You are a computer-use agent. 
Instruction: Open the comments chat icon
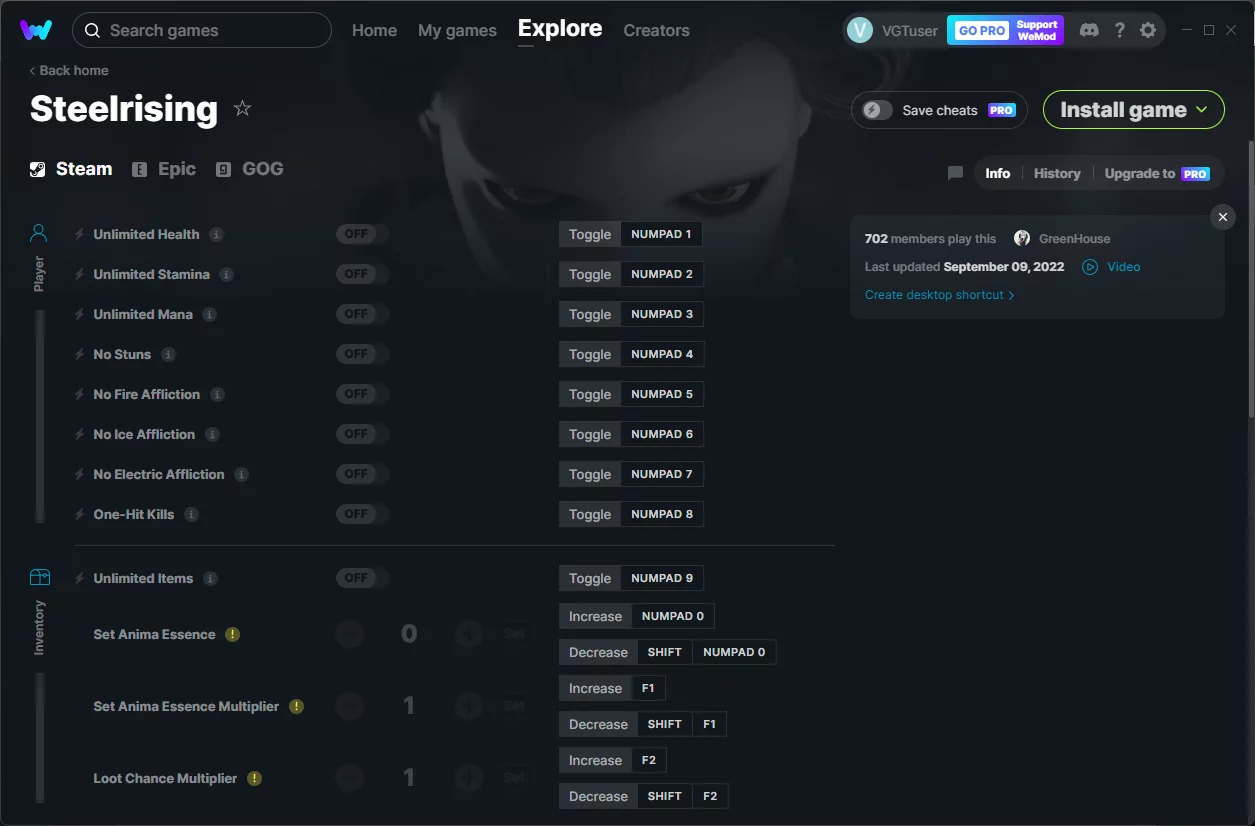click(x=955, y=173)
